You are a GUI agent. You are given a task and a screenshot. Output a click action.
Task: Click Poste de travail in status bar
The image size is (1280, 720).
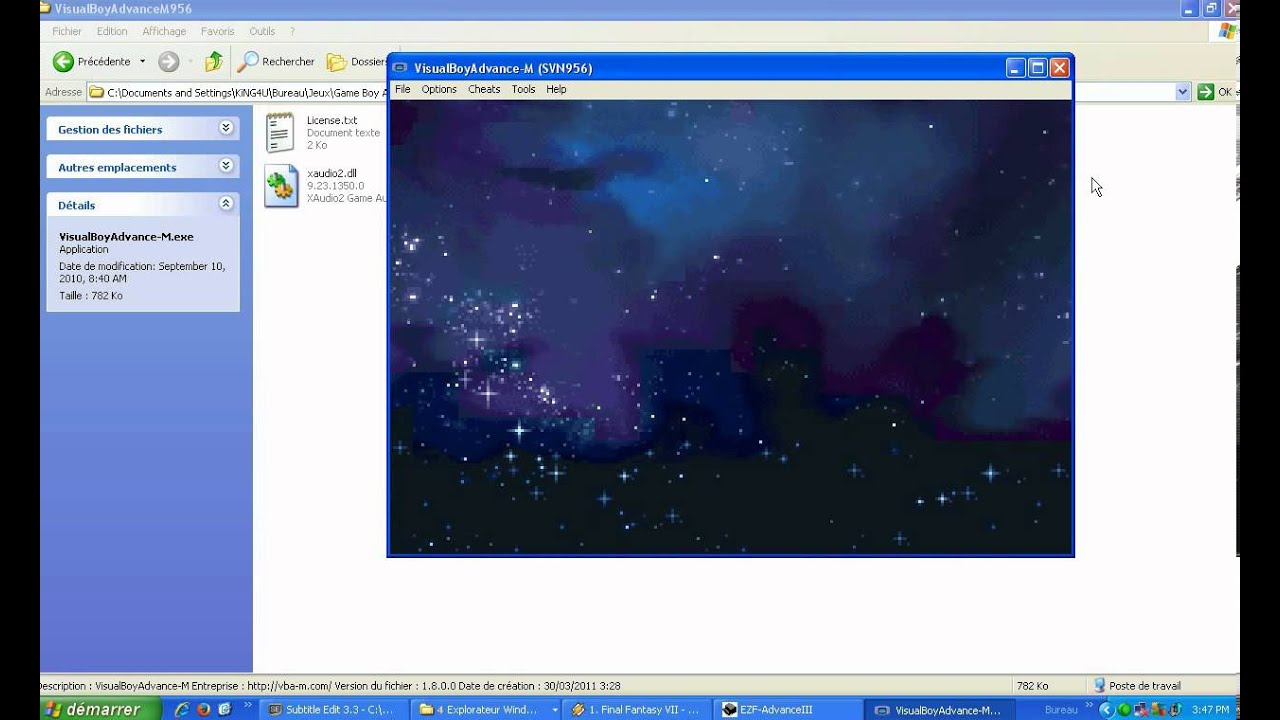(x=1137, y=686)
